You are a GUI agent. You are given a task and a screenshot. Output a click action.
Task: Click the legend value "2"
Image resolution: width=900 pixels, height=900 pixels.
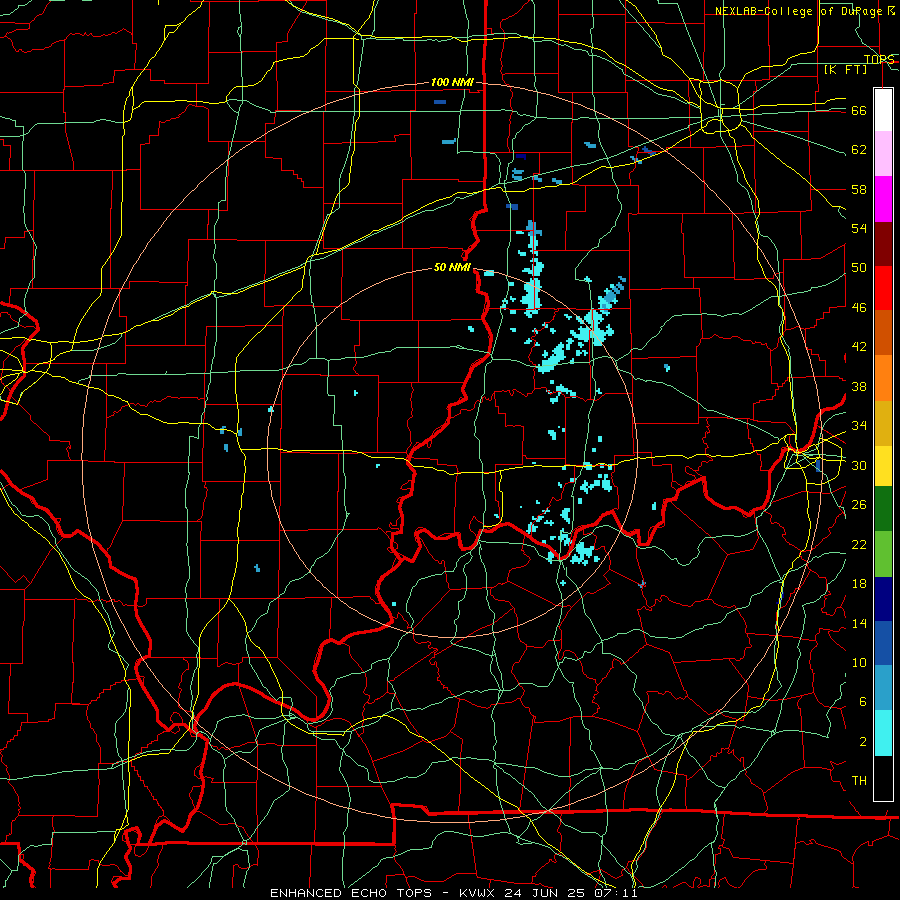[862, 742]
